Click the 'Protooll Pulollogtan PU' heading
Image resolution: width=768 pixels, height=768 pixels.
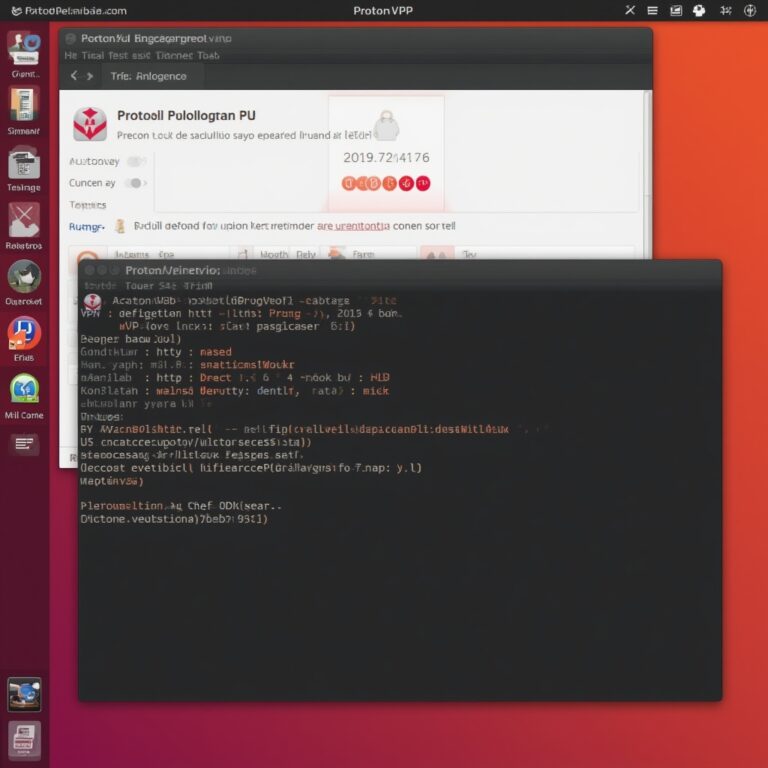tap(186, 116)
